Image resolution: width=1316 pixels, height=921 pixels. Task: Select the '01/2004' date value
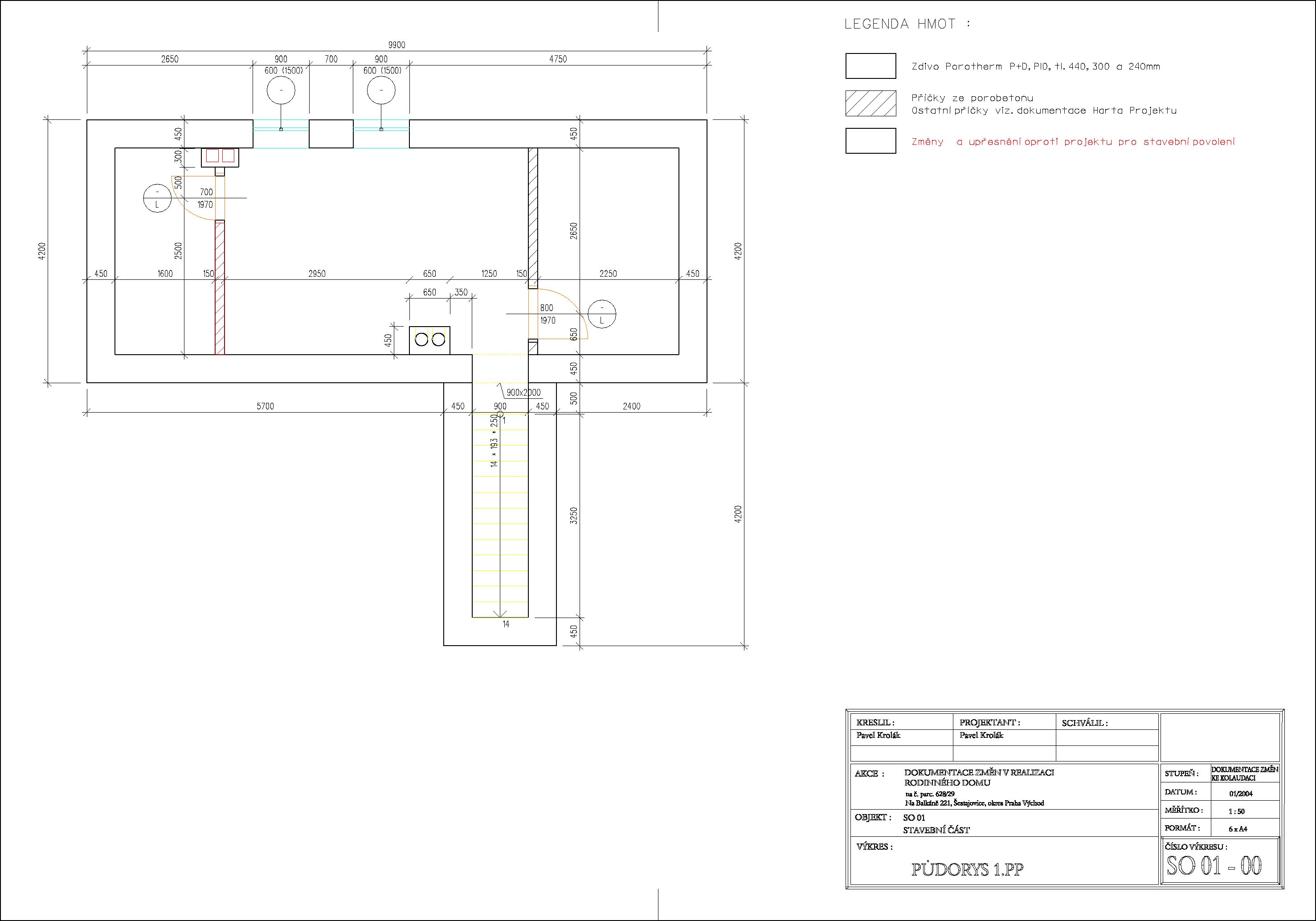point(1241,794)
